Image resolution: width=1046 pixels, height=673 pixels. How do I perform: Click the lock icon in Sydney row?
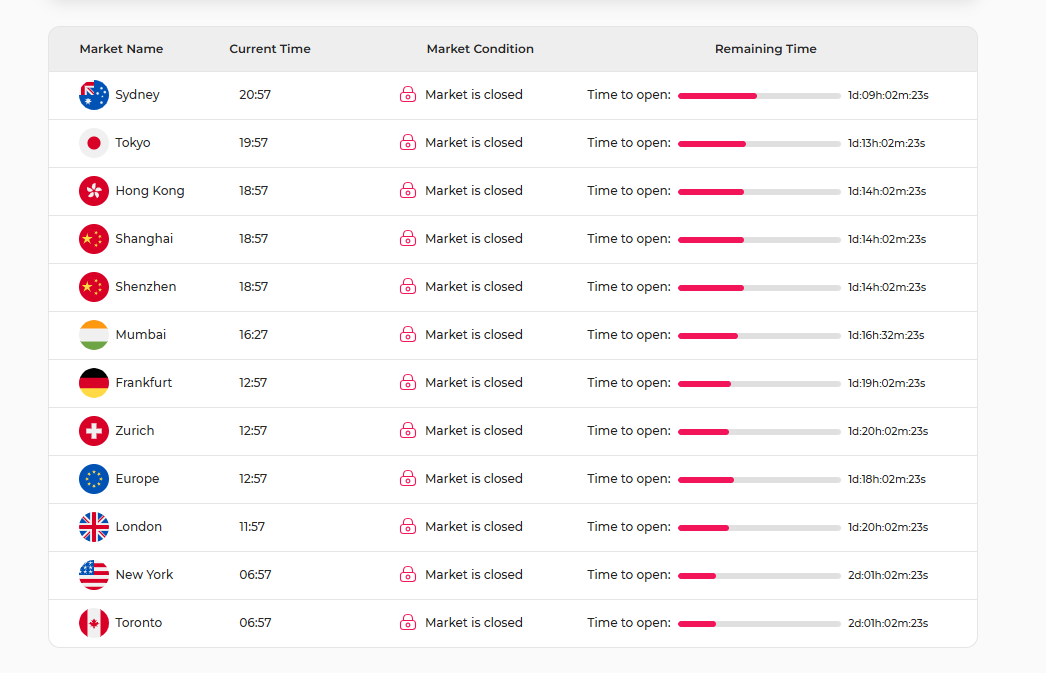coord(408,95)
